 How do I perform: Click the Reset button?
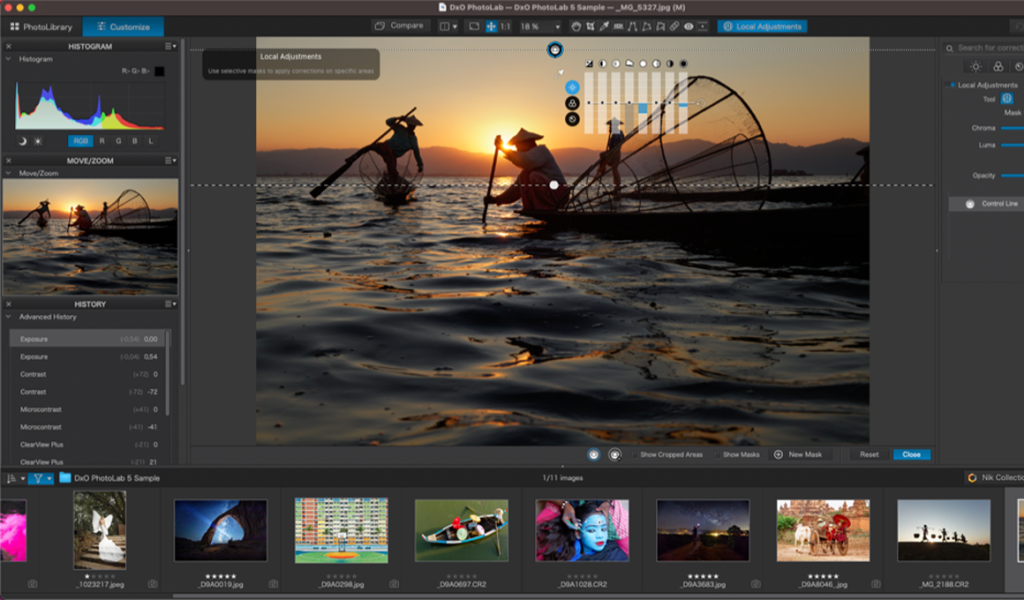pos(869,454)
